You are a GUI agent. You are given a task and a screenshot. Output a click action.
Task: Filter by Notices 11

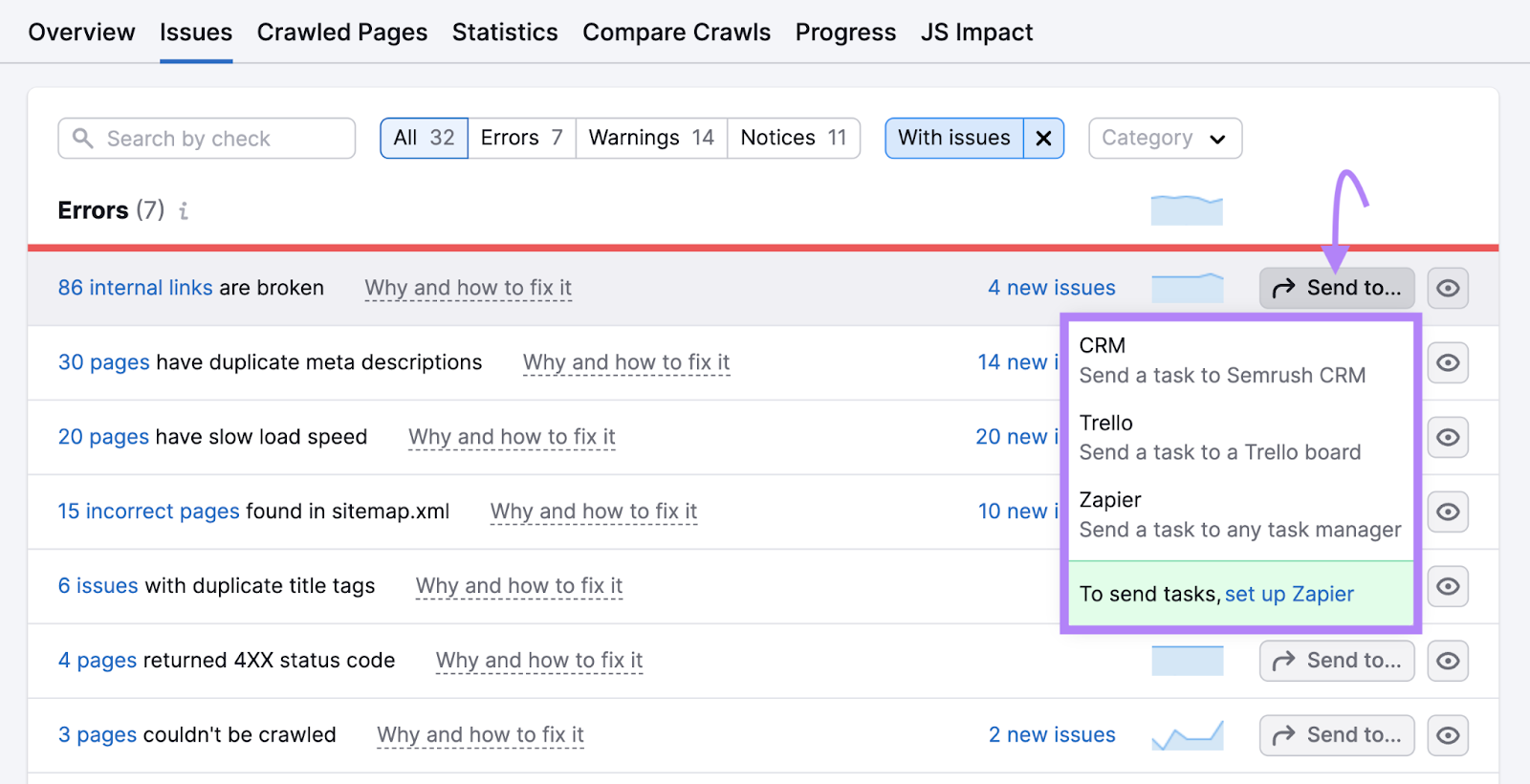[x=794, y=138]
